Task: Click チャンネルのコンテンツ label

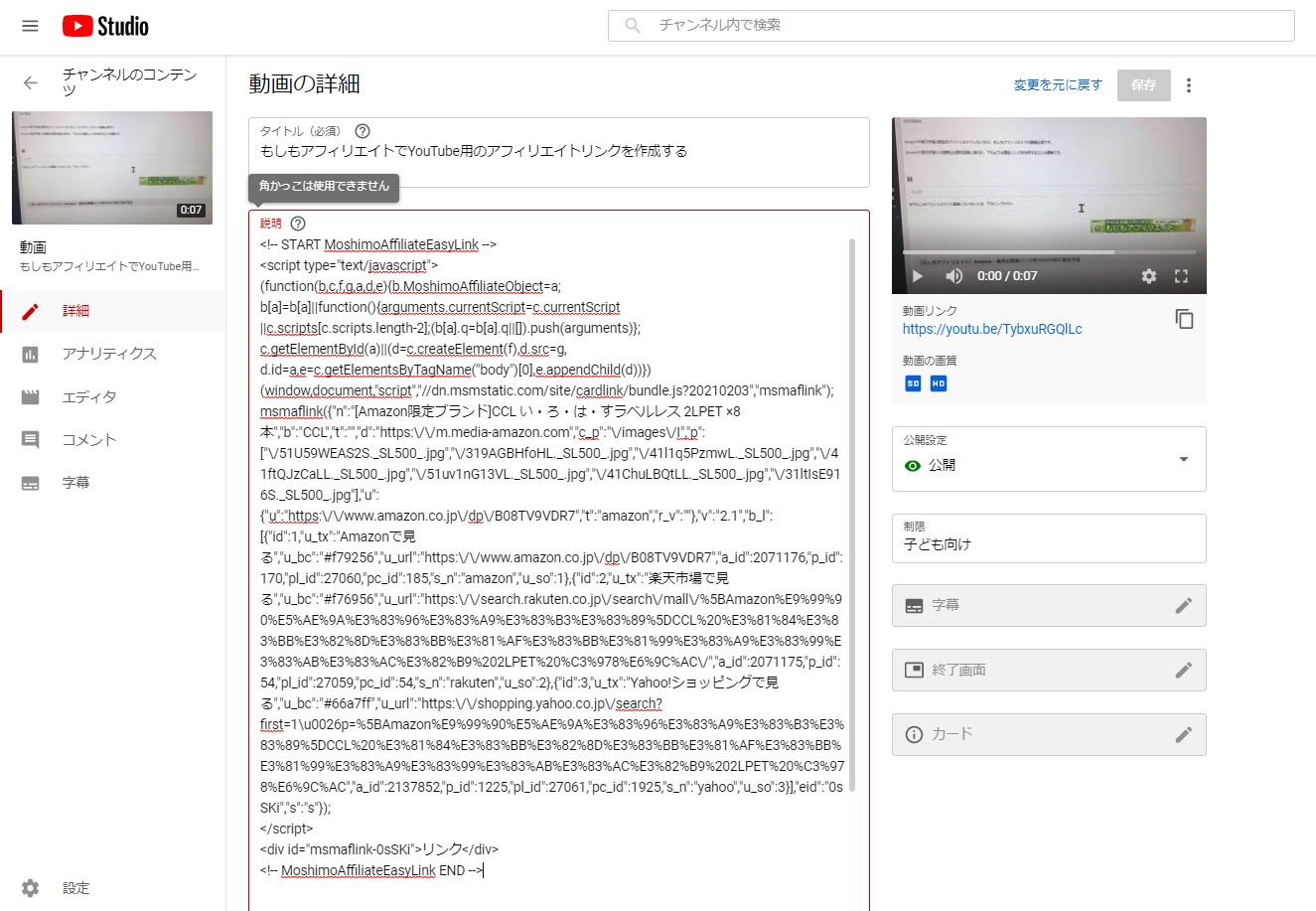Action: point(129,82)
